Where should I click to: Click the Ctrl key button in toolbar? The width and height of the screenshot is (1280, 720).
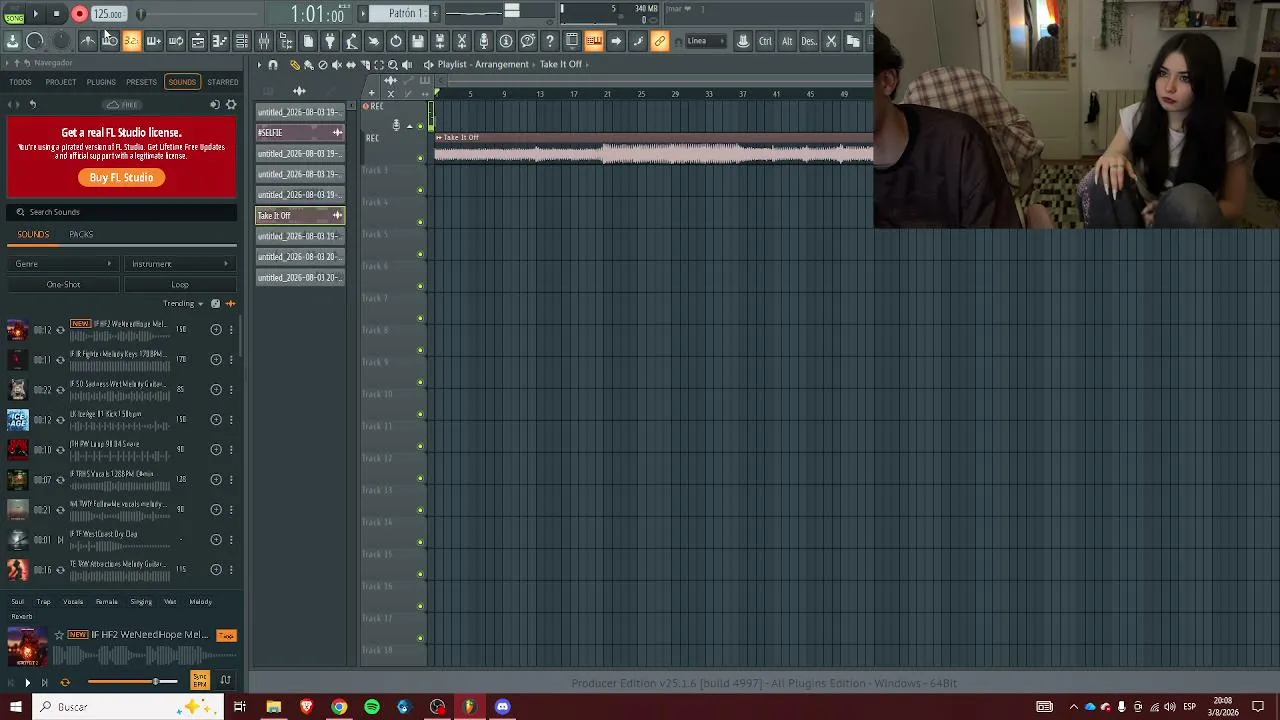[x=765, y=41]
